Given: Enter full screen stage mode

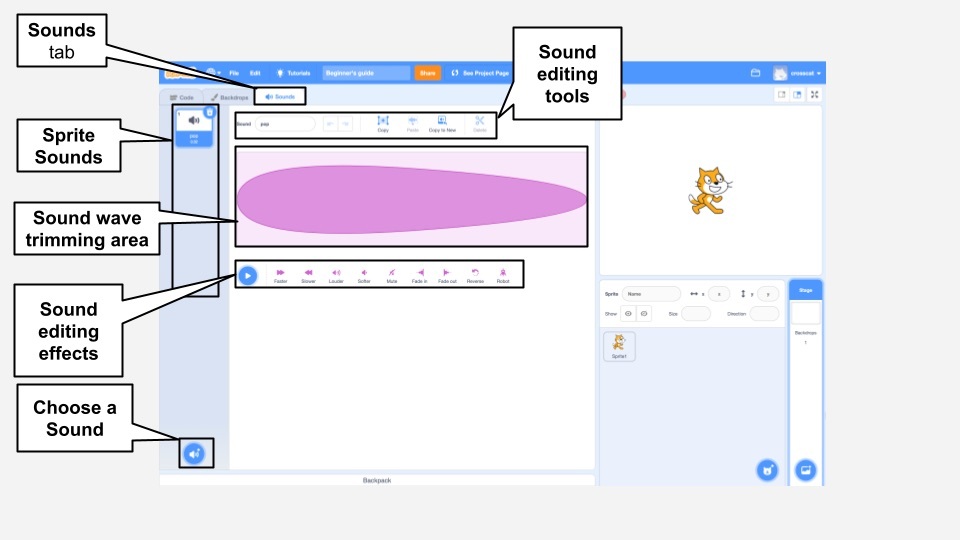Looking at the screenshot, I should tap(814, 94).
